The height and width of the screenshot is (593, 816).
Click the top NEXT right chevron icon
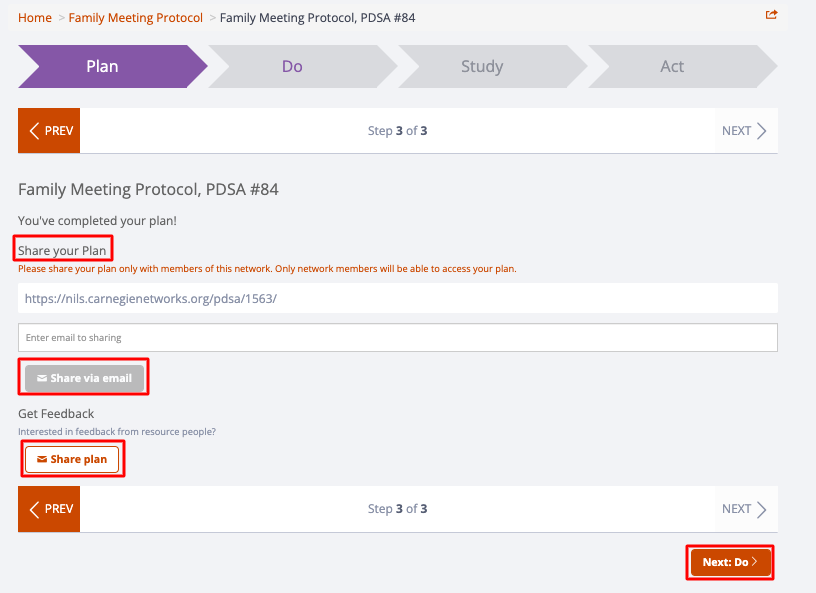pyautogui.click(x=761, y=131)
